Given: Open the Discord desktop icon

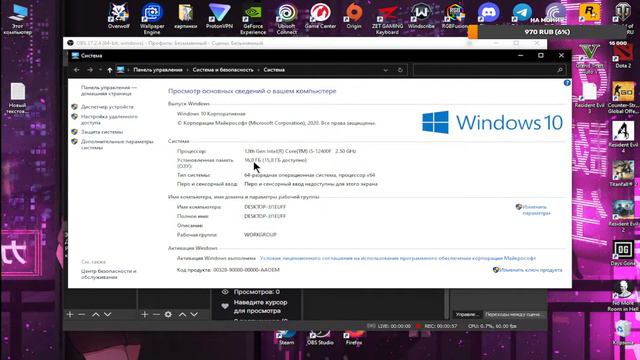Looking at the screenshot, I should [x=489, y=12].
